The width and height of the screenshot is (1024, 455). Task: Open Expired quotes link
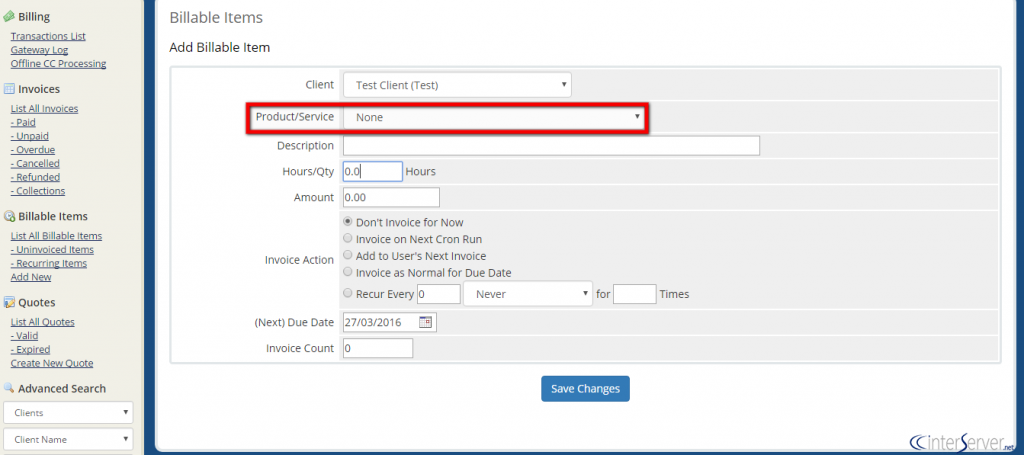tap(30, 349)
